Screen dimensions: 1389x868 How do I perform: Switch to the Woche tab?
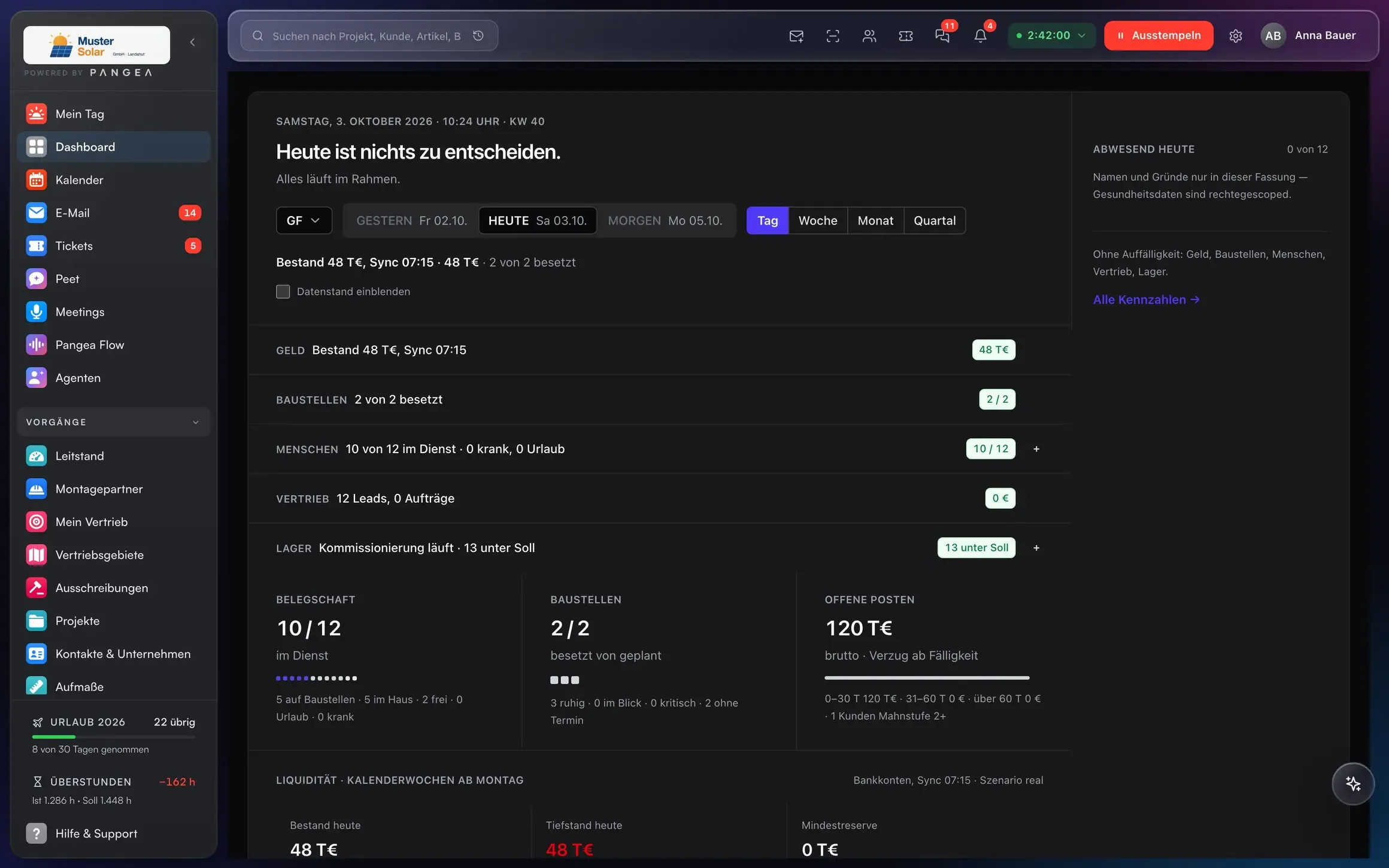pyautogui.click(x=818, y=220)
